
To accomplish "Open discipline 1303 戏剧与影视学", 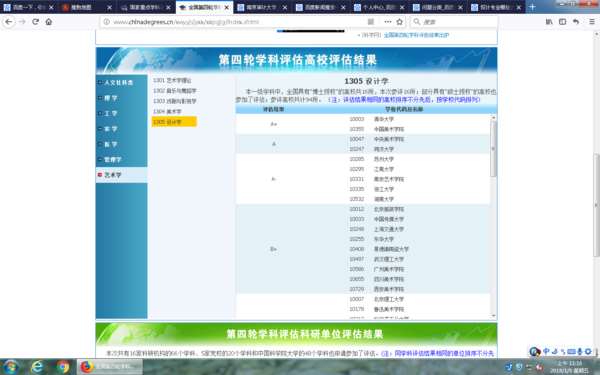I will coord(175,101).
